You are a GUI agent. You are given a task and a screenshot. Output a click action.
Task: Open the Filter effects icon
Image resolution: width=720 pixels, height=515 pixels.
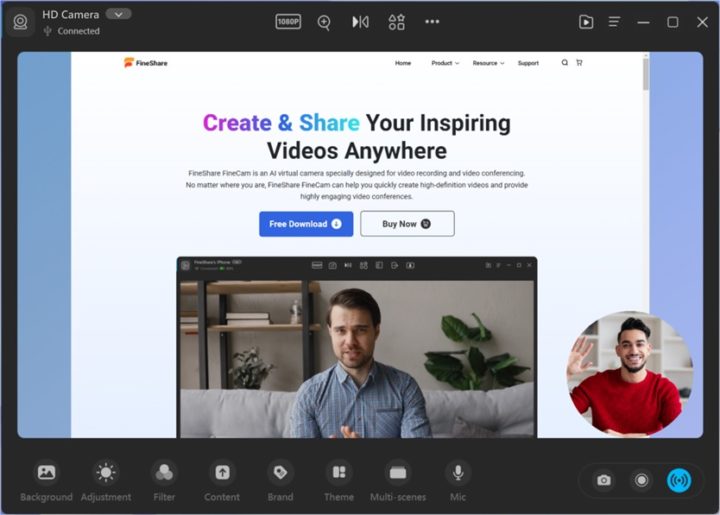pyautogui.click(x=164, y=472)
